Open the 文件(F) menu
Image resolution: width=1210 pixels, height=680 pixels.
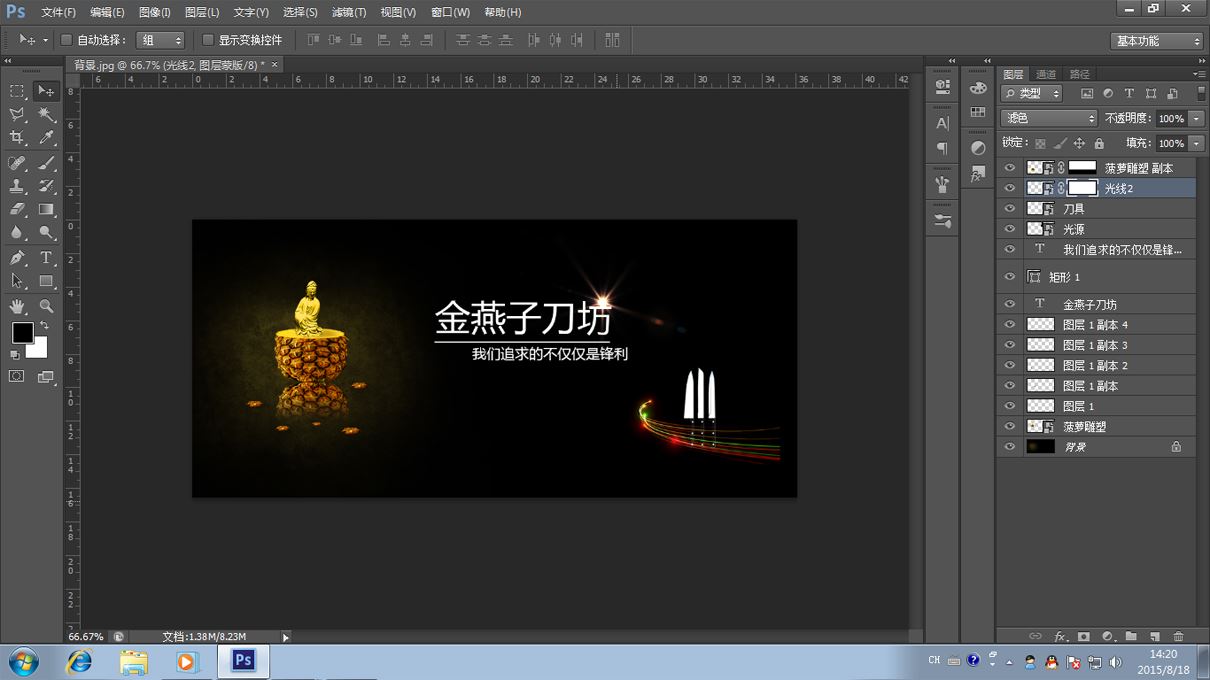tap(58, 12)
